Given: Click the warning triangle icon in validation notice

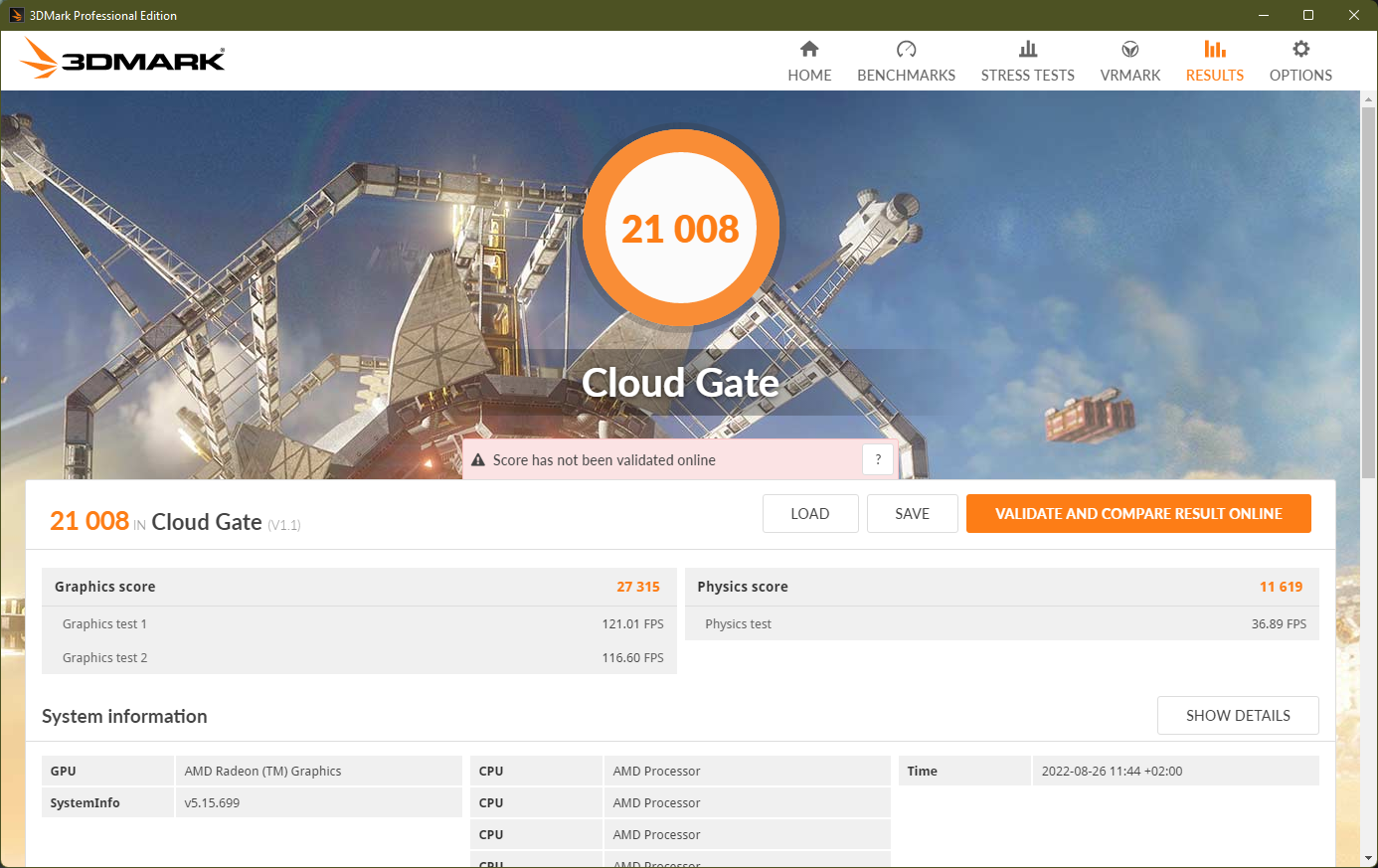Looking at the screenshot, I should [x=478, y=460].
